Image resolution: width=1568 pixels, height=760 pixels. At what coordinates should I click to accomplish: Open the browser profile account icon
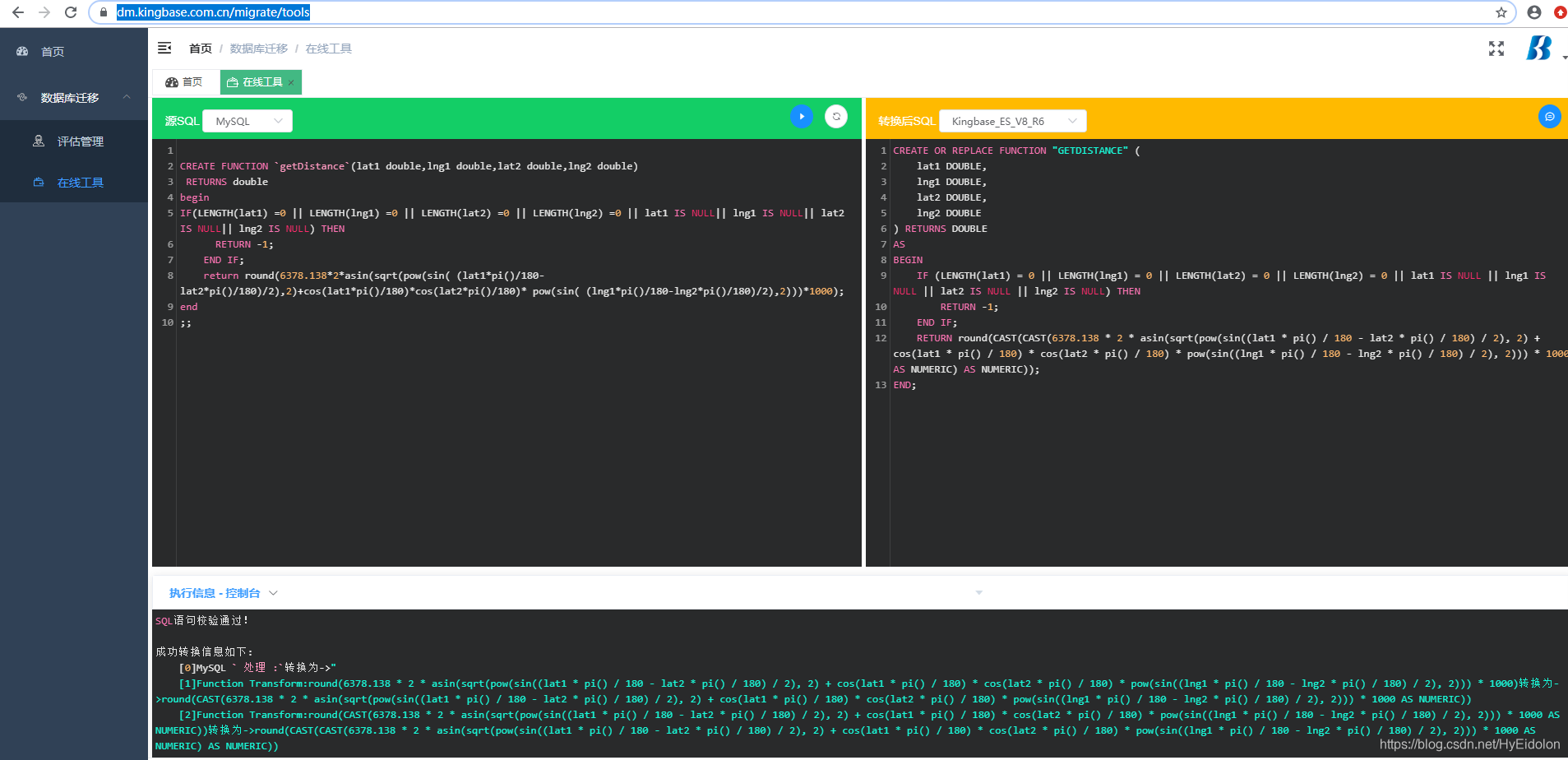coord(1534,12)
